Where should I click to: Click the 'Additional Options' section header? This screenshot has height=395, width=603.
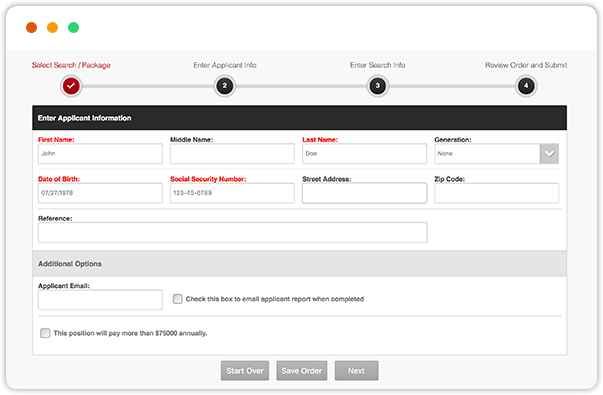(x=300, y=264)
